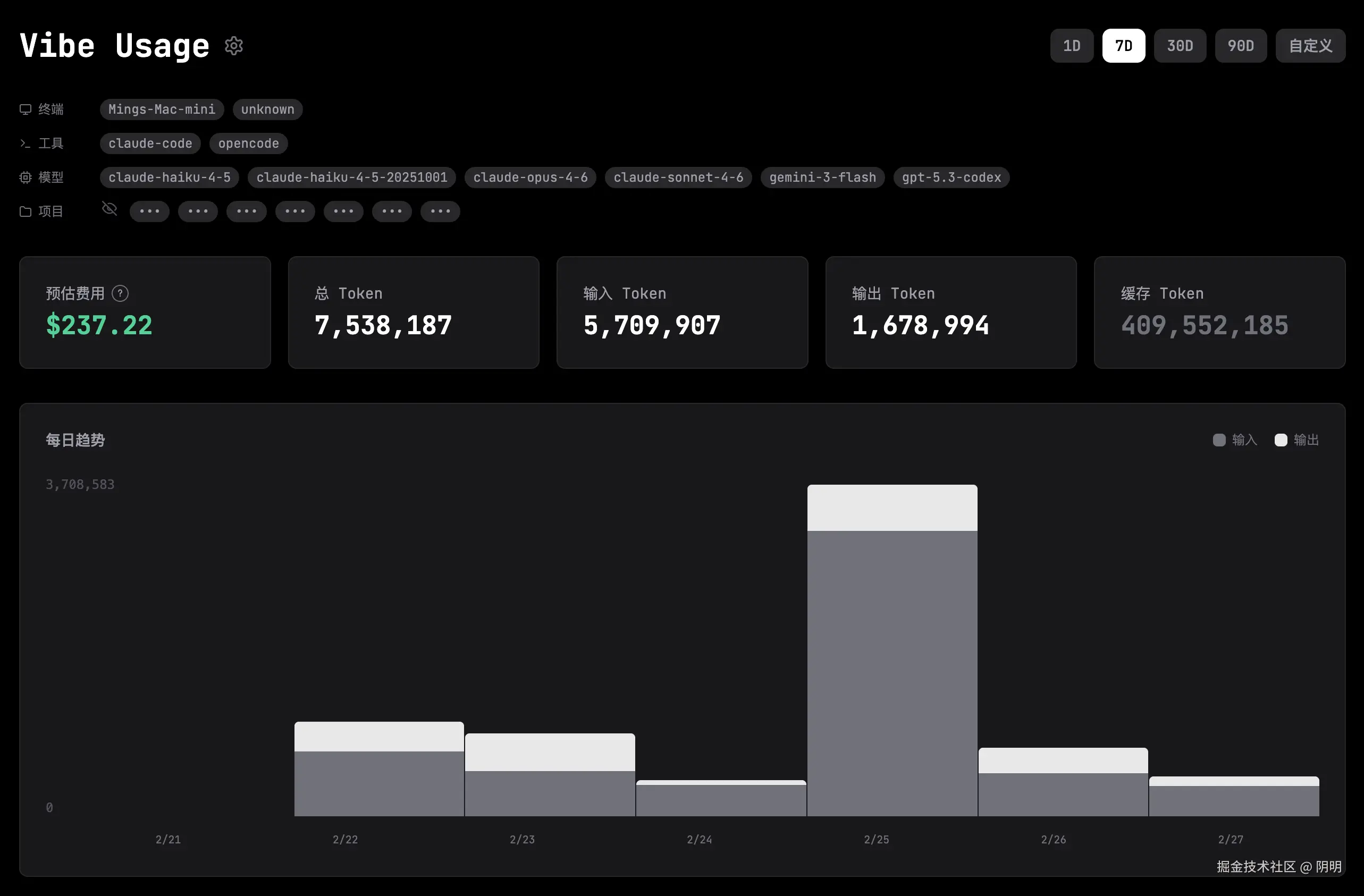Filter by Mings-Mac-mini terminal
The width and height of the screenshot is (1364, 896).
[x=162, y=109]
